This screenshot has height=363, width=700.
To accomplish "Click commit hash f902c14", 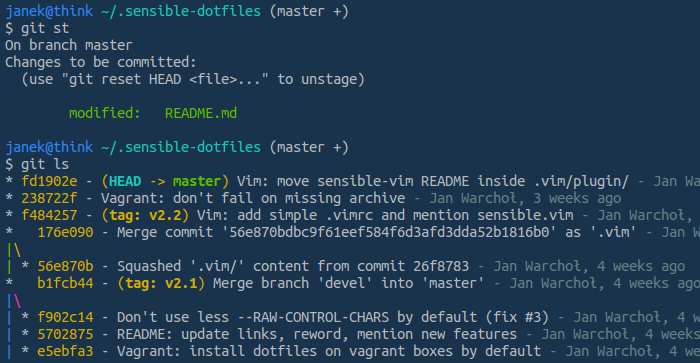I will (x=65, y=317).
